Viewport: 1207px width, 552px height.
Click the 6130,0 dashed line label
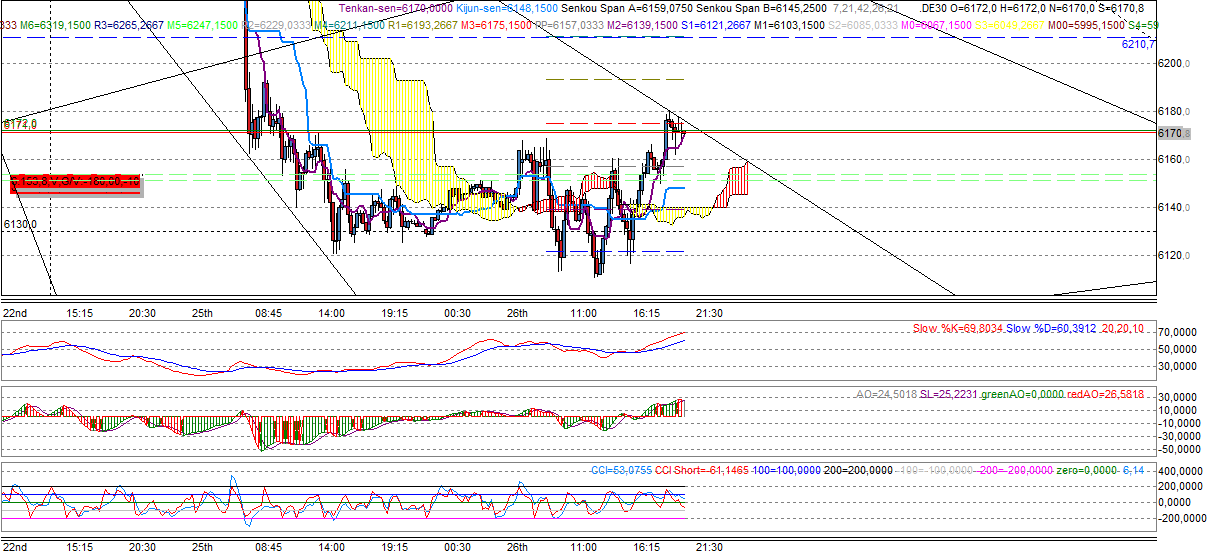point(20,225)
